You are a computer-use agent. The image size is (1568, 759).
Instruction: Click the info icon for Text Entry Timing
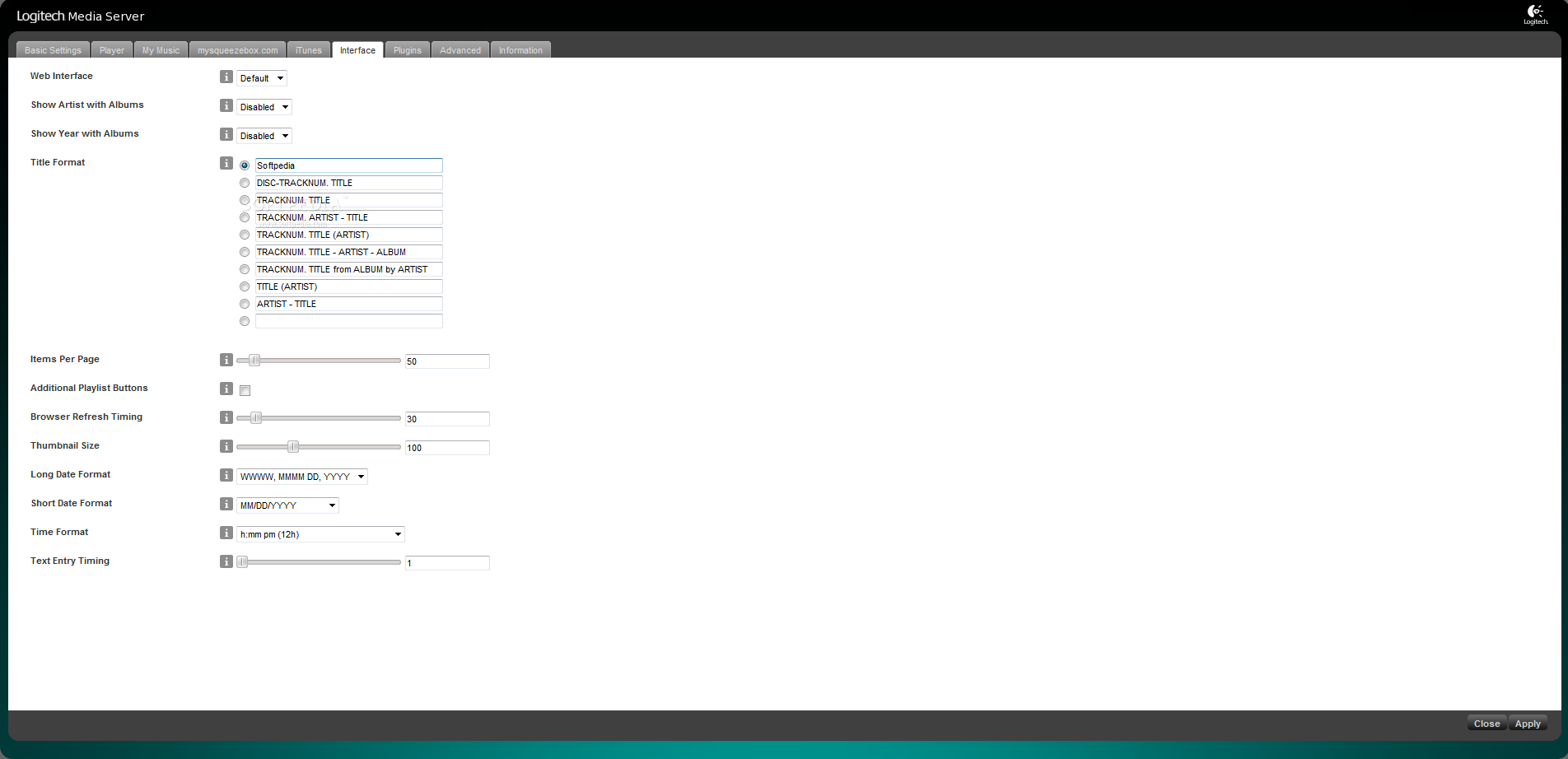pos(226,561)
